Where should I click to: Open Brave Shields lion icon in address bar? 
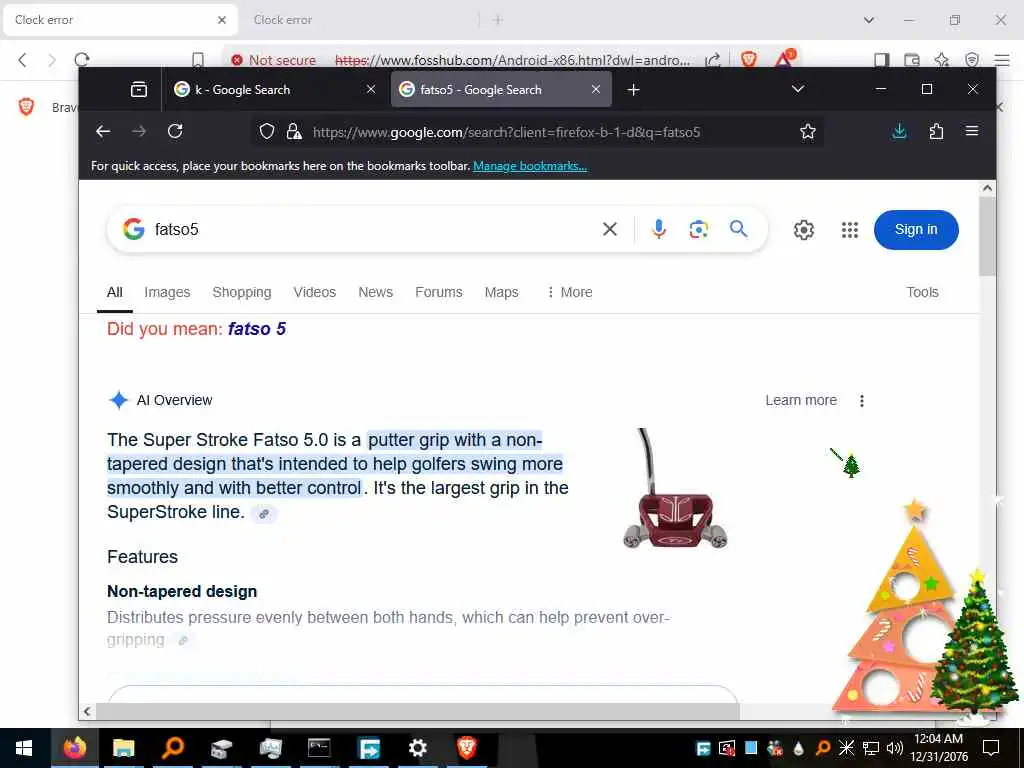[x=749, y=59]
